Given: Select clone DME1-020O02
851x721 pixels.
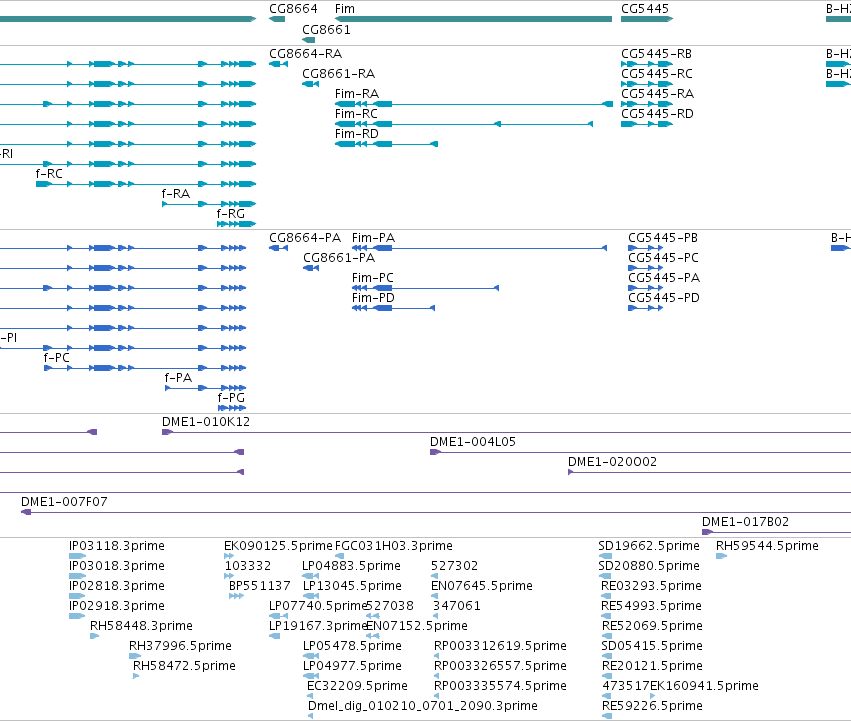Looking at the screenshot, I should point(612,462).
